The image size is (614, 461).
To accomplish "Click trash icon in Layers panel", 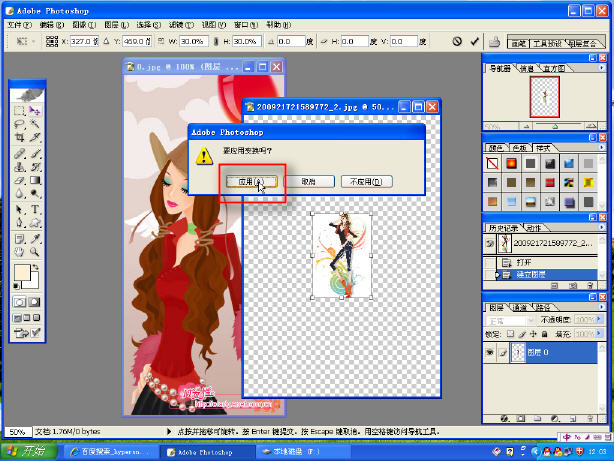I will point(590,419).
